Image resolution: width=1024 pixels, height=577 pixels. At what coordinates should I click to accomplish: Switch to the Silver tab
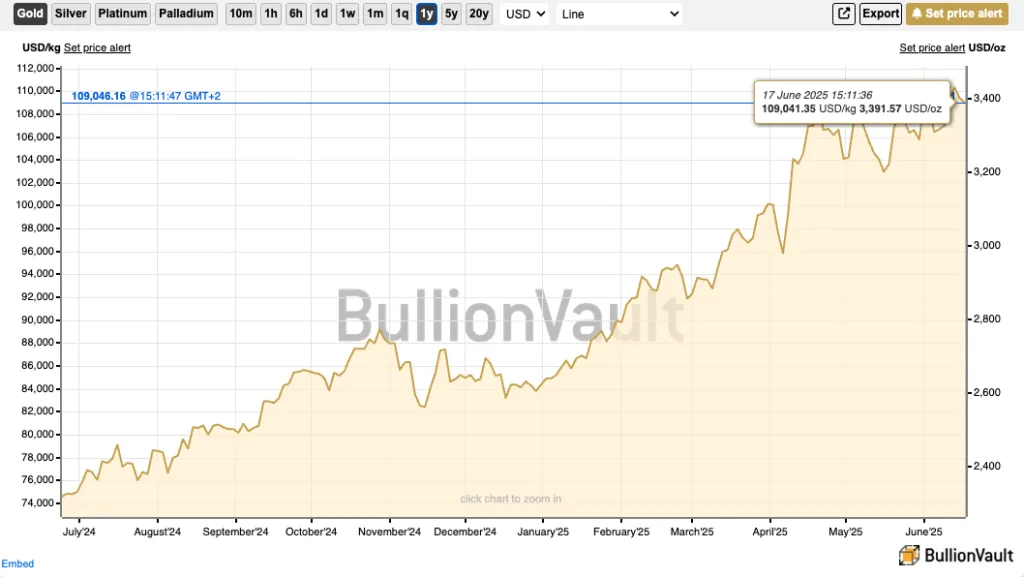pyautogui.click(x=70, y=14)
